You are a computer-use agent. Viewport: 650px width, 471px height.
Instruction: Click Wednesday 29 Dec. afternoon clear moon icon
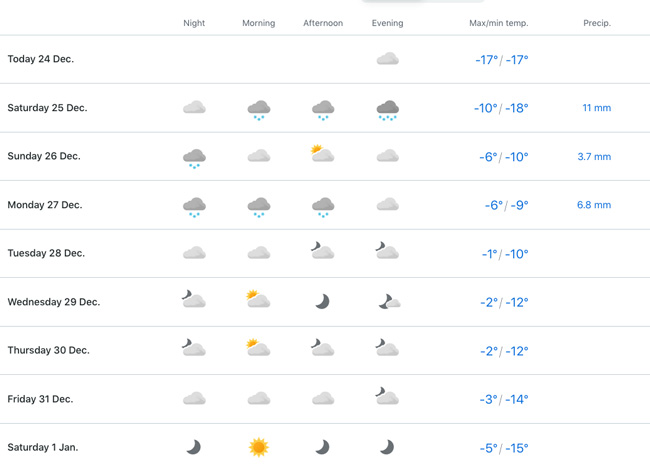click(x=323, y=301)
